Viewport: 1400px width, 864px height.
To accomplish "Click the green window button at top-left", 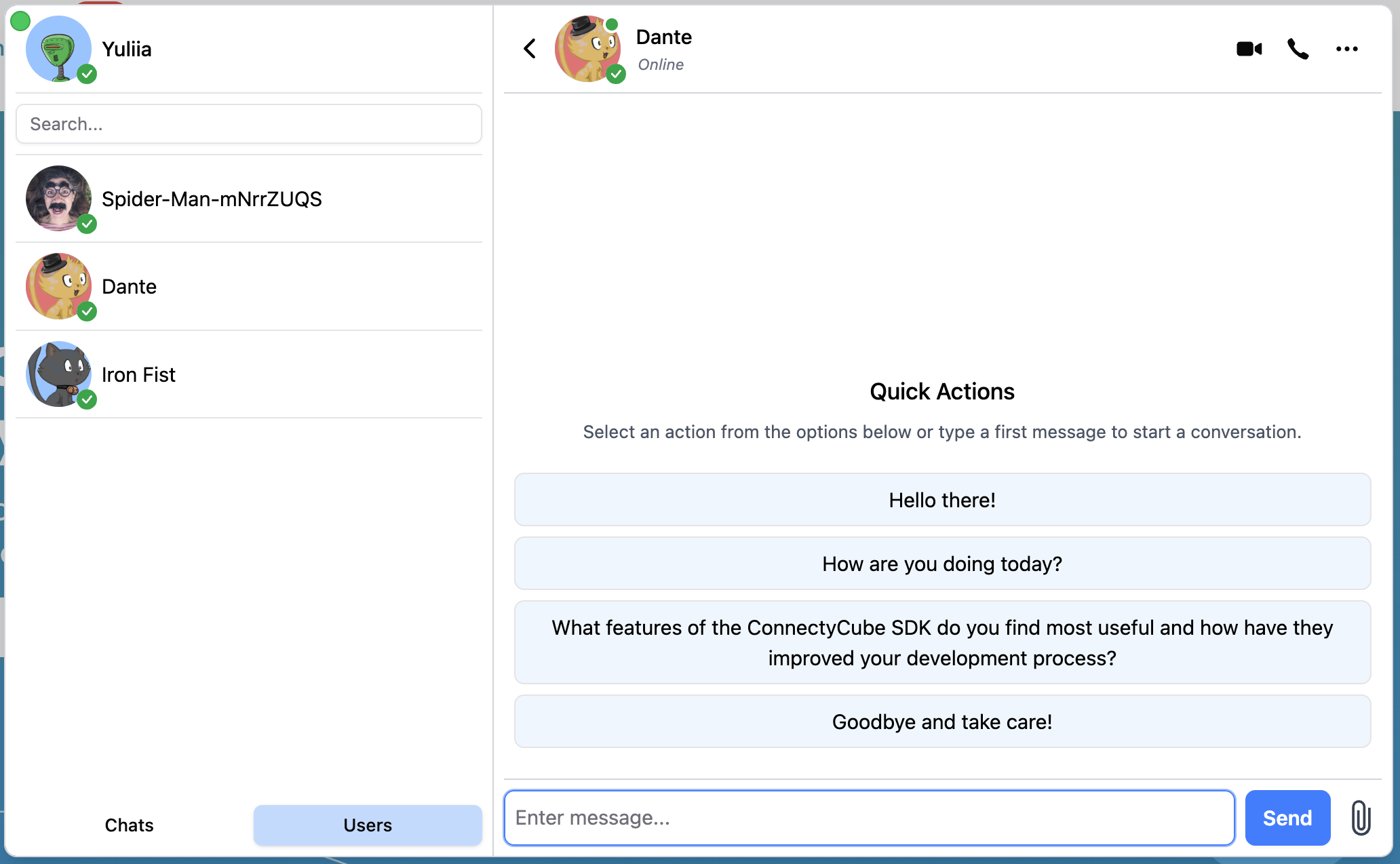I will click(20, 21).
